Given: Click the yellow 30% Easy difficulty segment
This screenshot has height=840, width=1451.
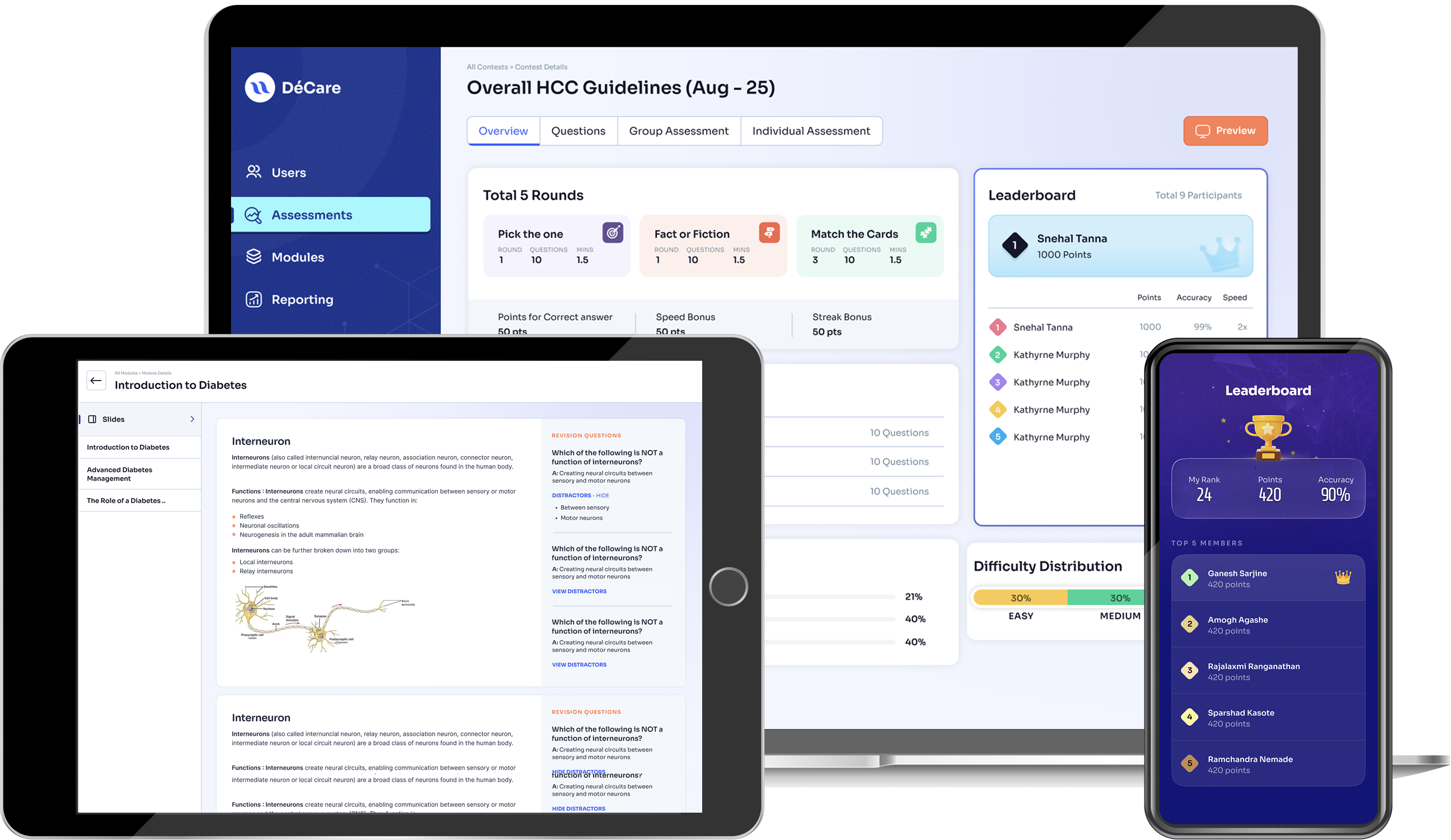Looking at the screenshot, I should [x=1020, y=598].
